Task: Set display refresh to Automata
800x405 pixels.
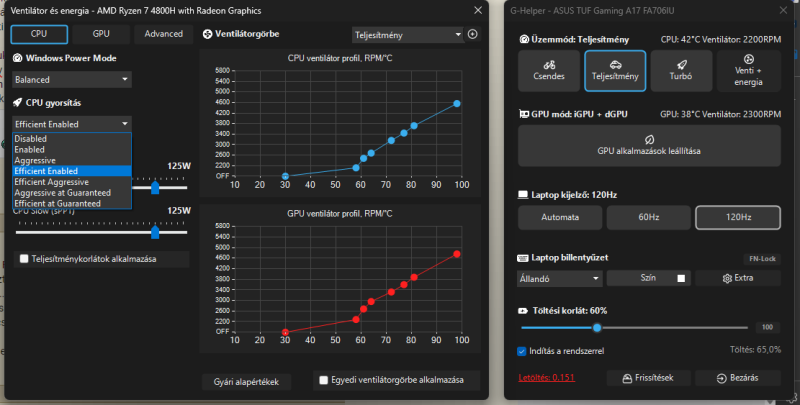Action: point(560,217)
